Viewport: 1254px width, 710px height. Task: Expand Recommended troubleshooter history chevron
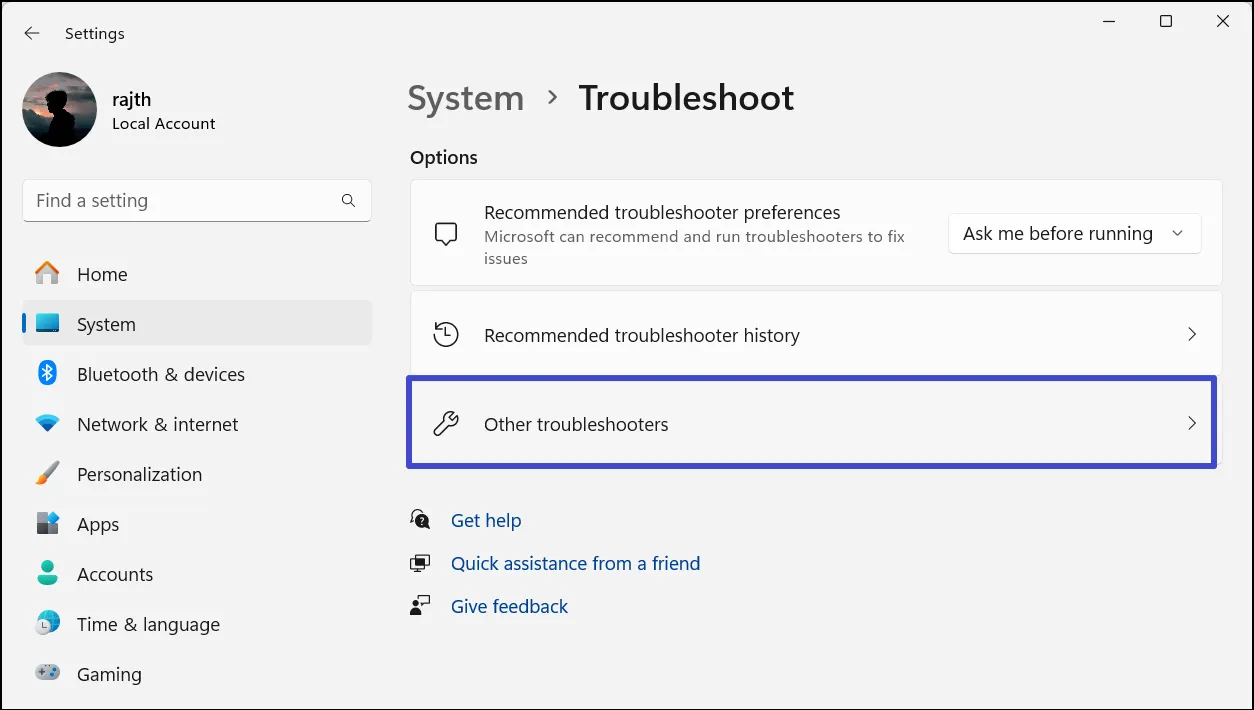coord(1191,335)
